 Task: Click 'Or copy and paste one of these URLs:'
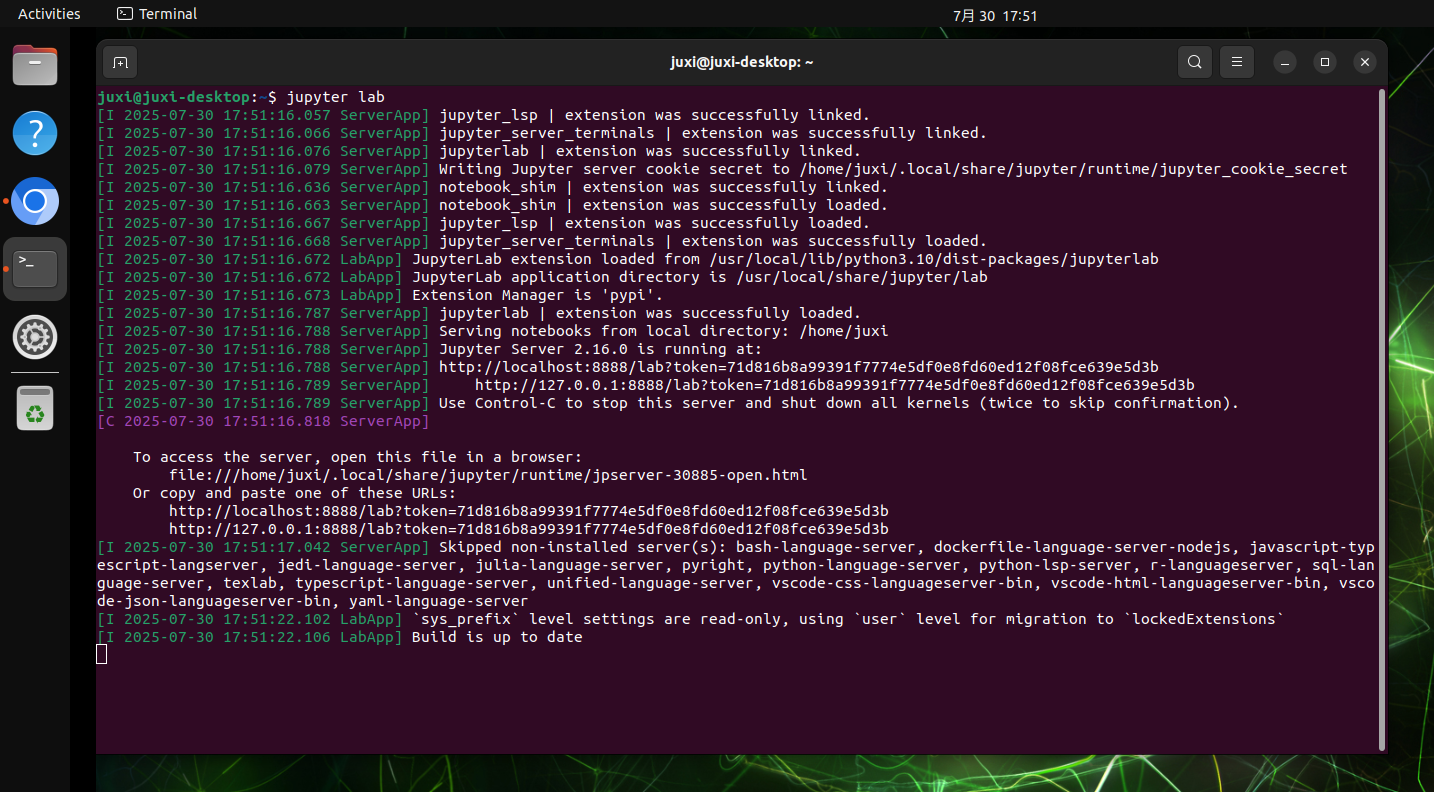click(x=294, y=493)
